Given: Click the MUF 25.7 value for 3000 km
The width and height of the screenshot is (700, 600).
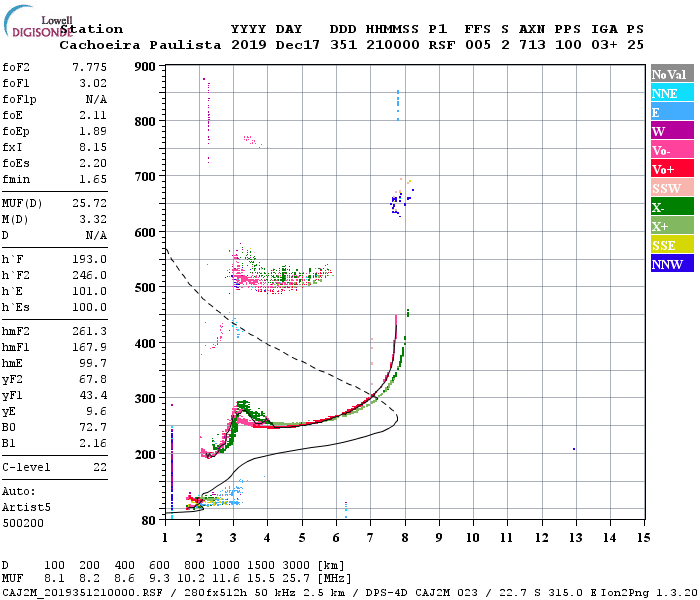Looking at the screenshot, I should pos(296,579).
